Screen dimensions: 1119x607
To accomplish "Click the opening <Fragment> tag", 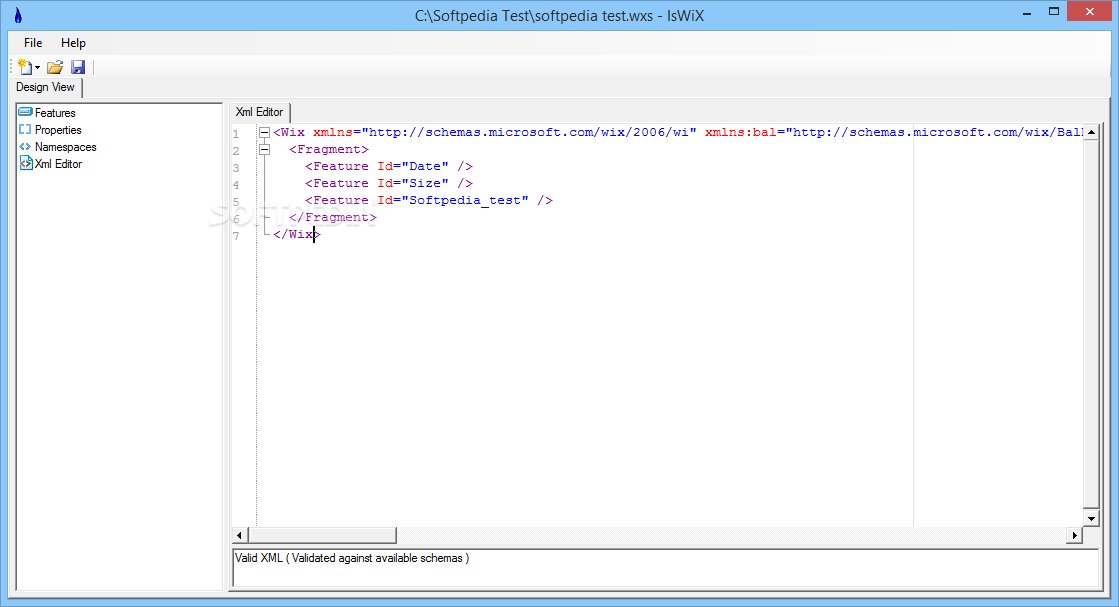I will click(329, 150).
